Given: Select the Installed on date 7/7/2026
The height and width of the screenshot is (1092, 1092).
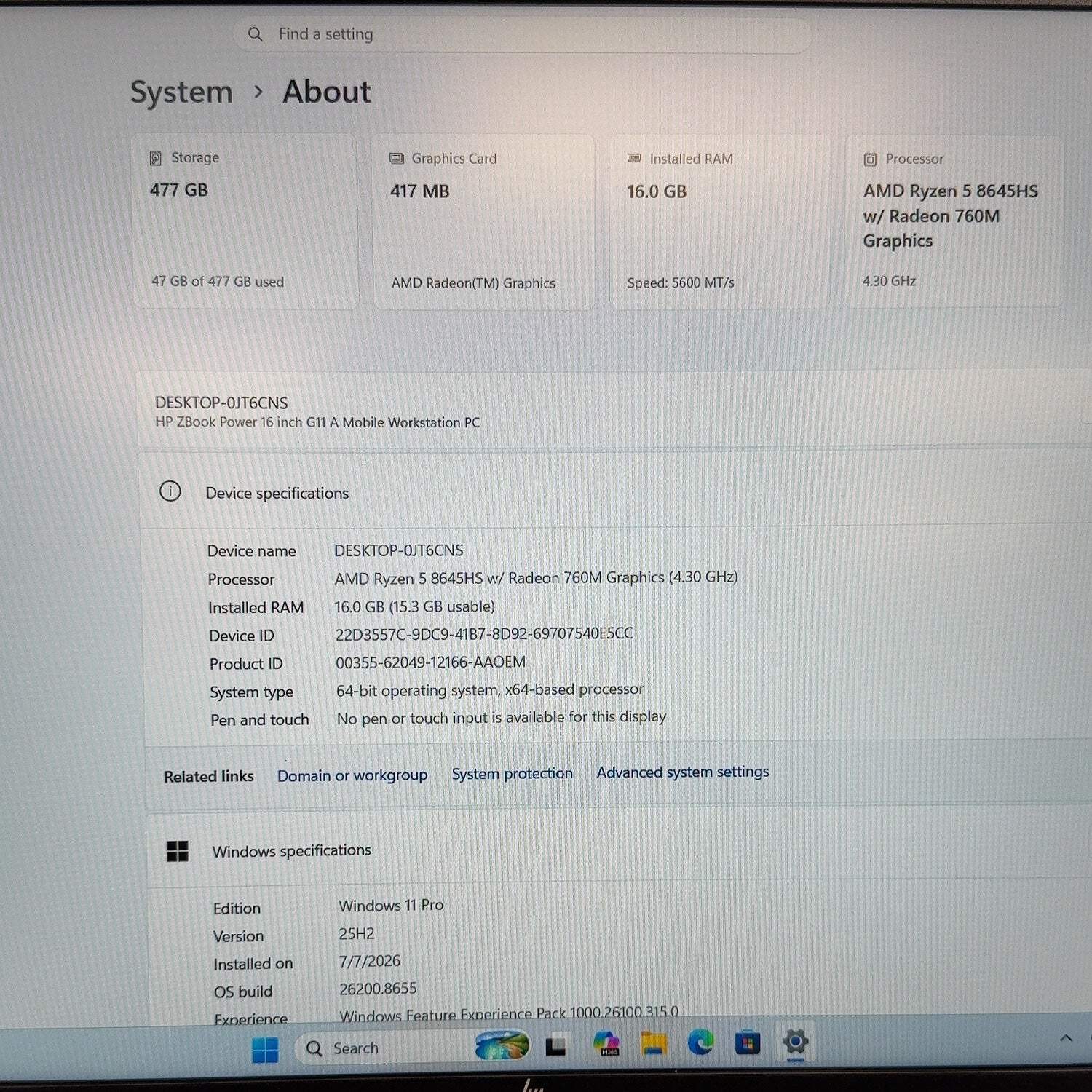Looking at the screenshot, I should click(x=370, y=962).
